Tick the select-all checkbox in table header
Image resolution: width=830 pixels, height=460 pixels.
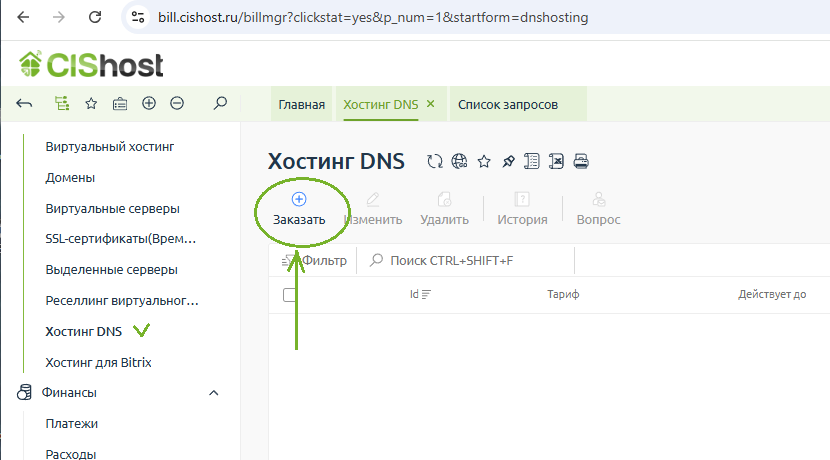click(x=290, y=295)
